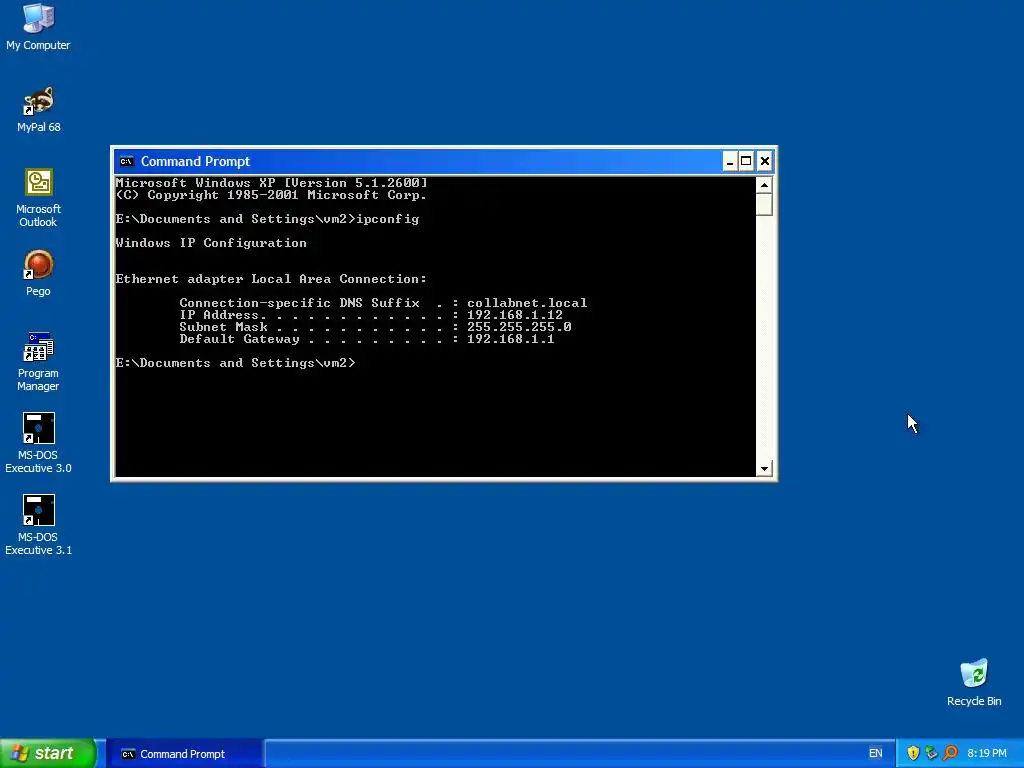The image size is (1024, 768).
Task: Click the orange magnifier tray icon
Action: (x=950, y=753)
